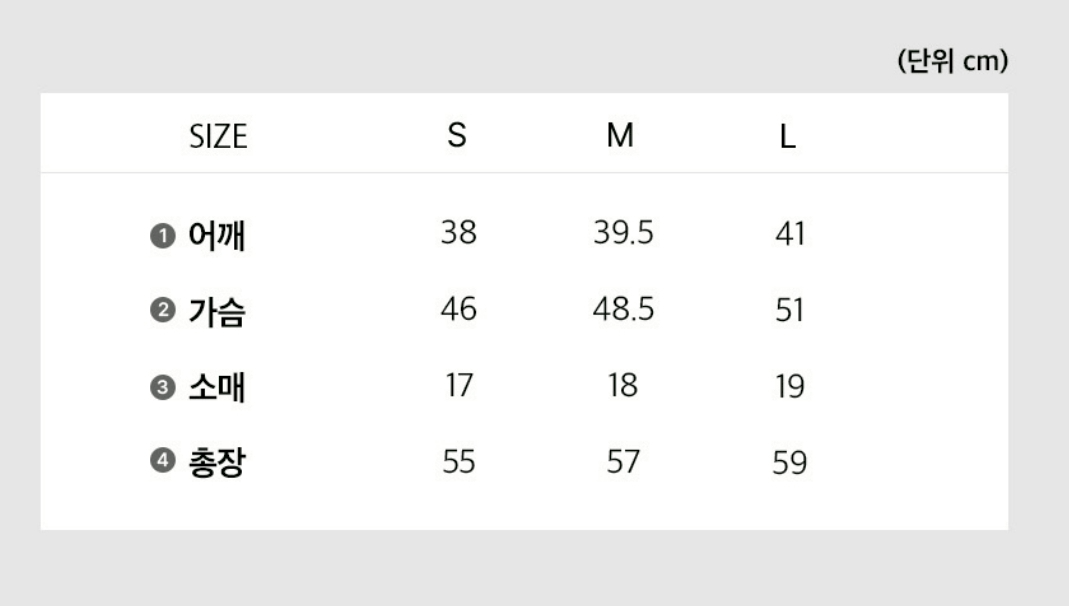
Task: Click the sleeve value 19 for size L
Action: coord(789,387)
